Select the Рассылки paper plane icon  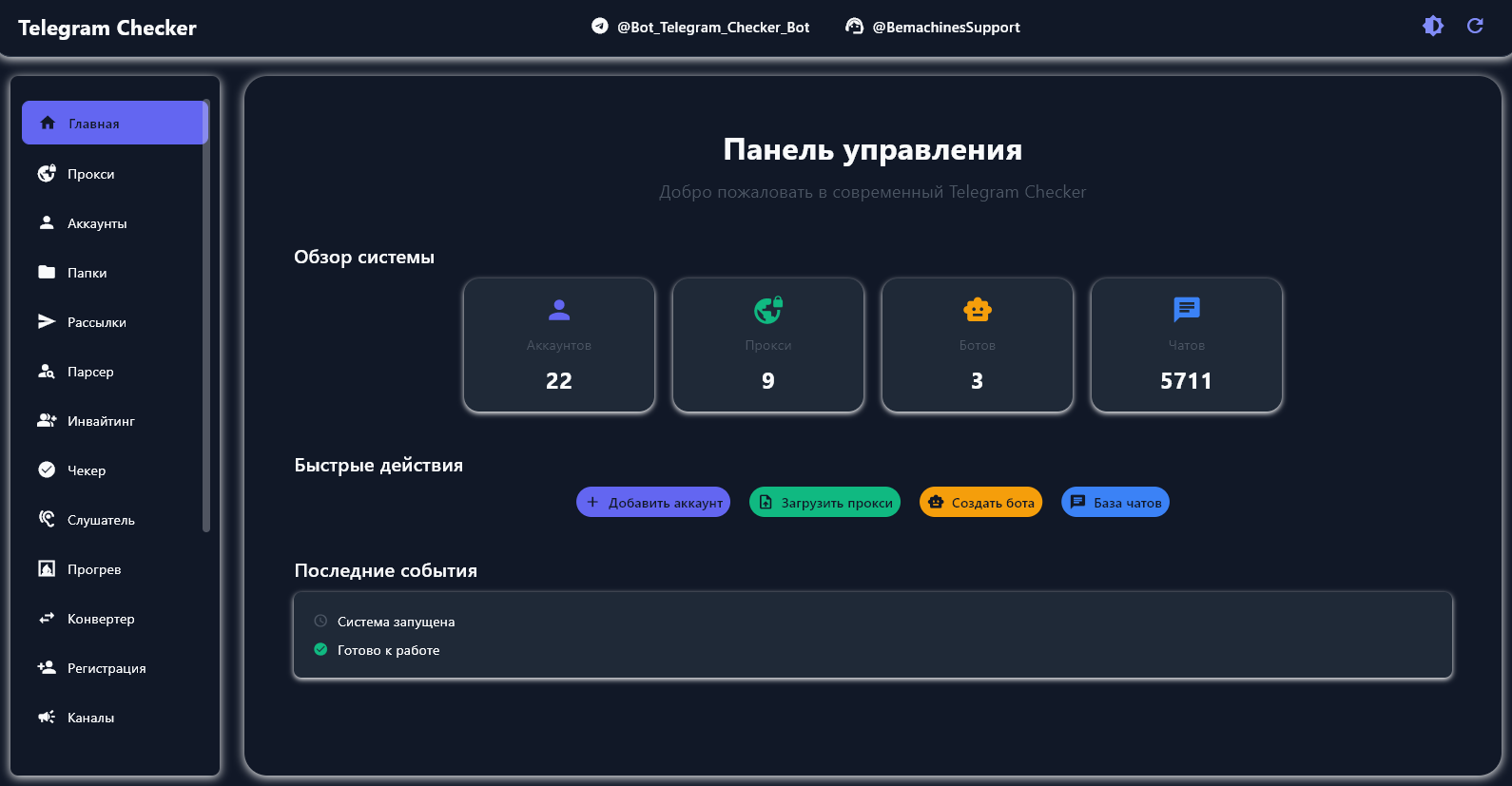[x=47, y=322]
